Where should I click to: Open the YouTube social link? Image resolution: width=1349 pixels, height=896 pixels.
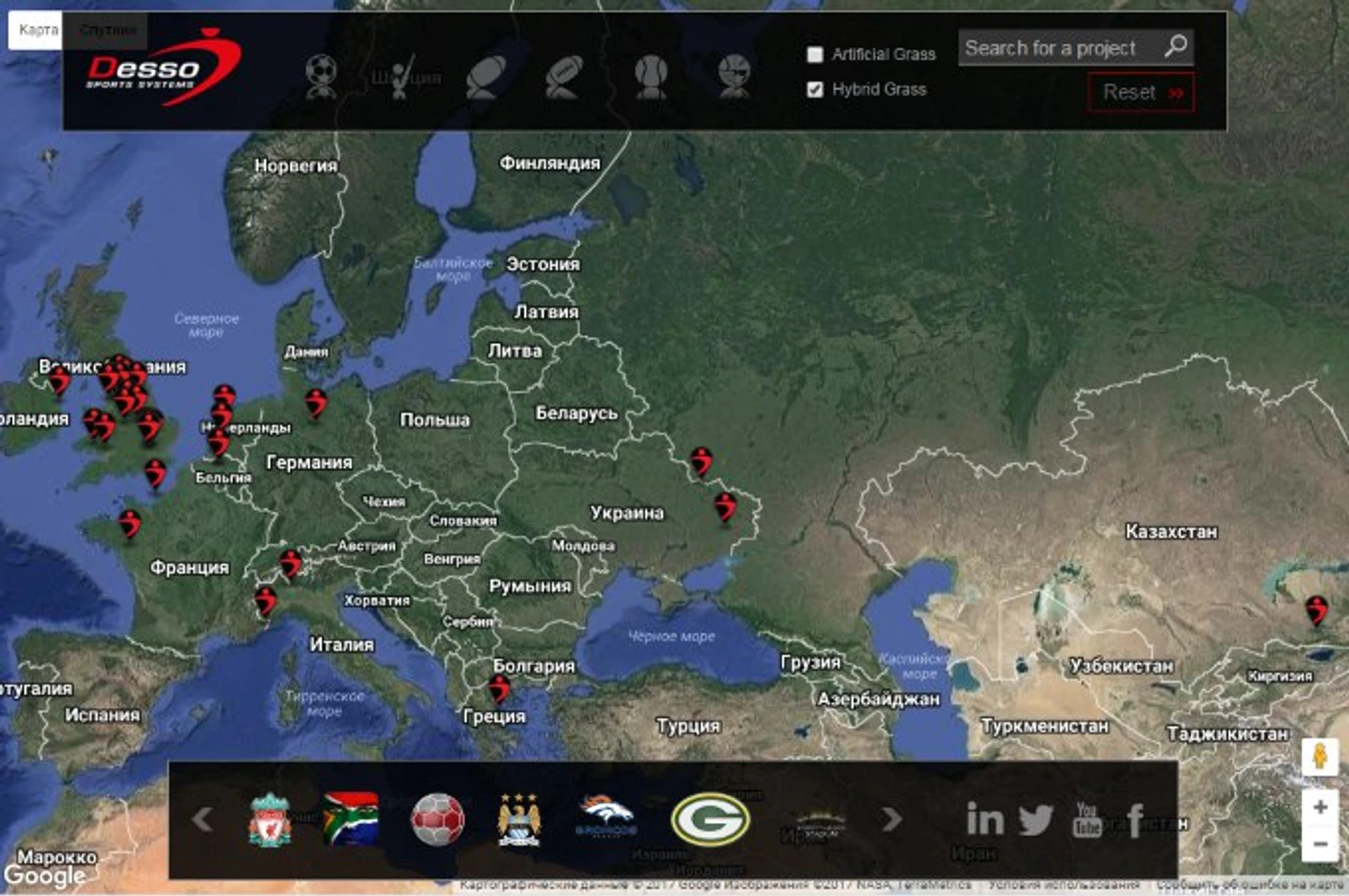point(1087,819)
